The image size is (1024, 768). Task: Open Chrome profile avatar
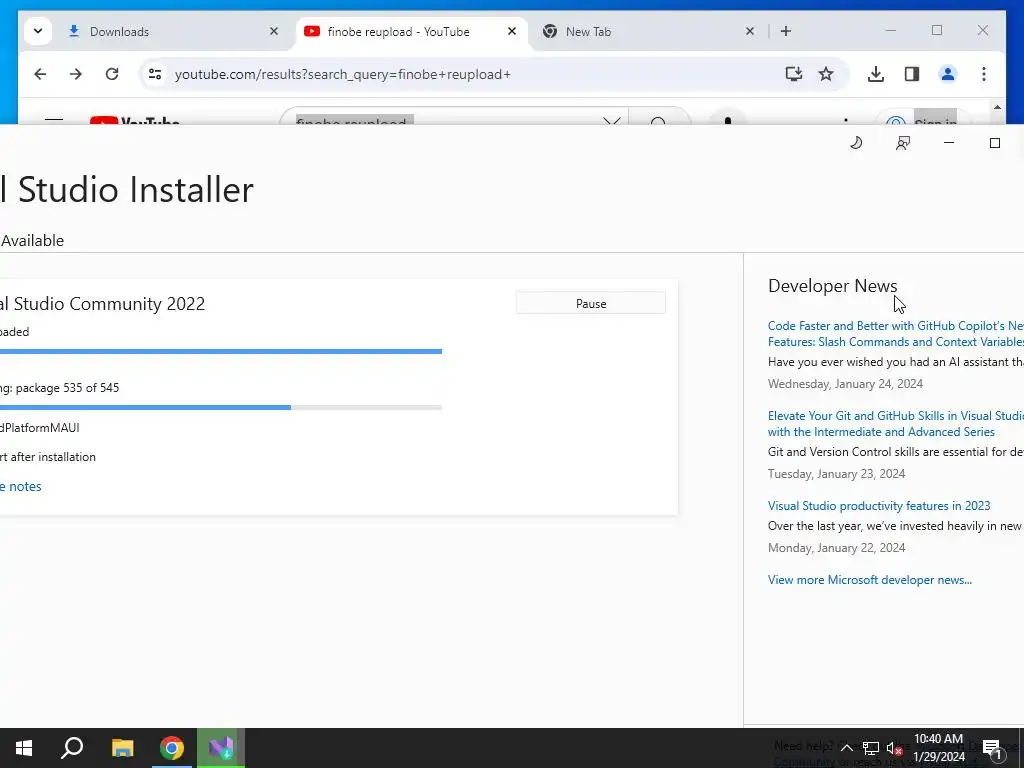pyautogui.click(x=948, y=74)
